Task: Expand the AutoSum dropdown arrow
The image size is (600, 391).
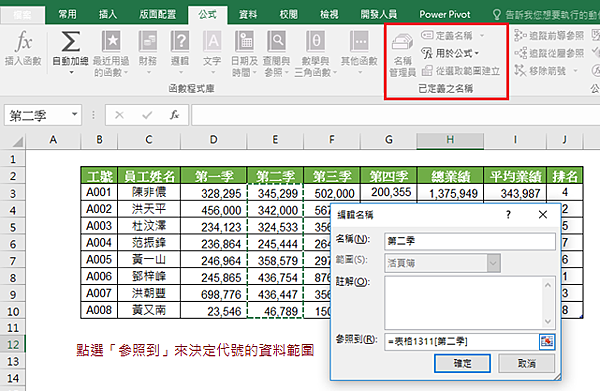Action: (x=71, y=73)
